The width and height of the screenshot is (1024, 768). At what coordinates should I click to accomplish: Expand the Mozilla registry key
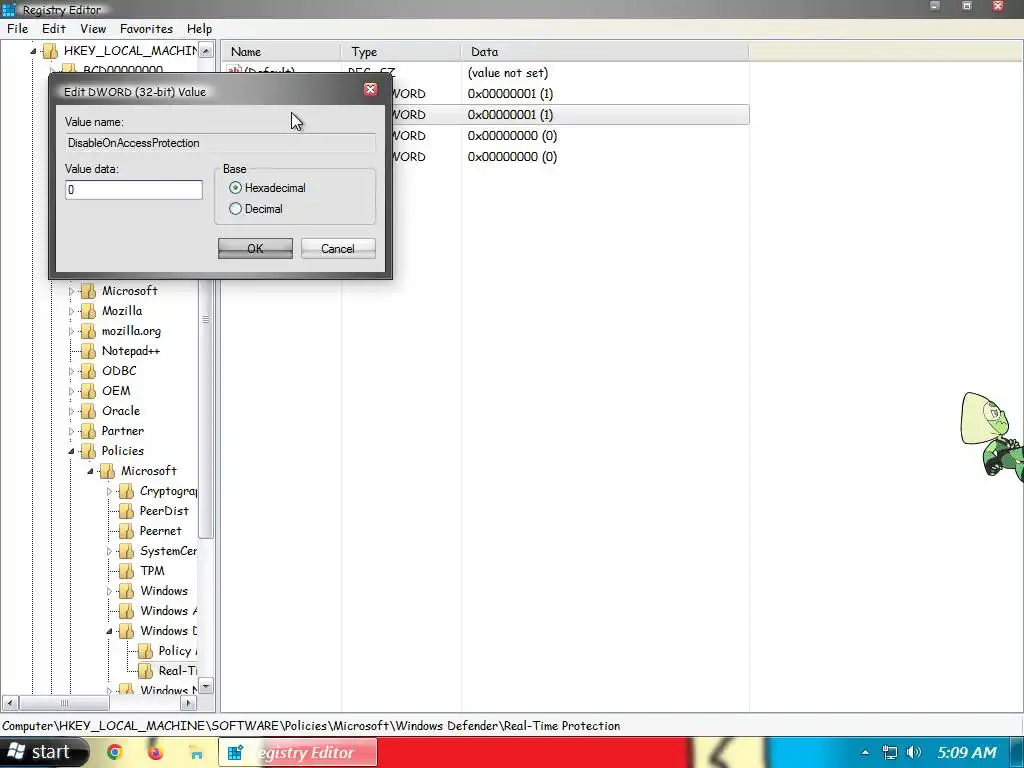coord(72,312)
